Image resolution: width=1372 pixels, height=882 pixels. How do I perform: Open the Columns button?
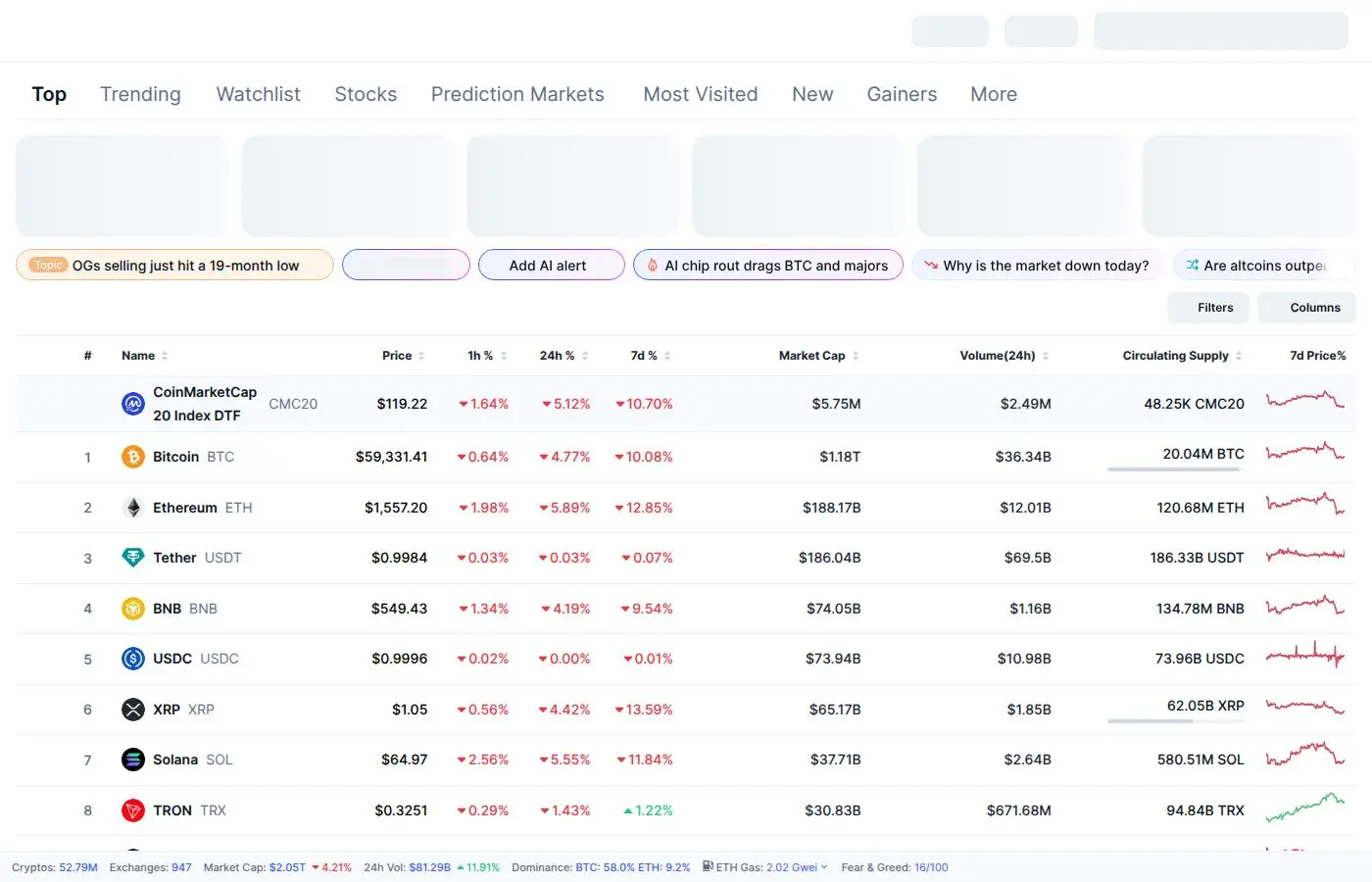pyautogui.click(x=1306, y=308)
